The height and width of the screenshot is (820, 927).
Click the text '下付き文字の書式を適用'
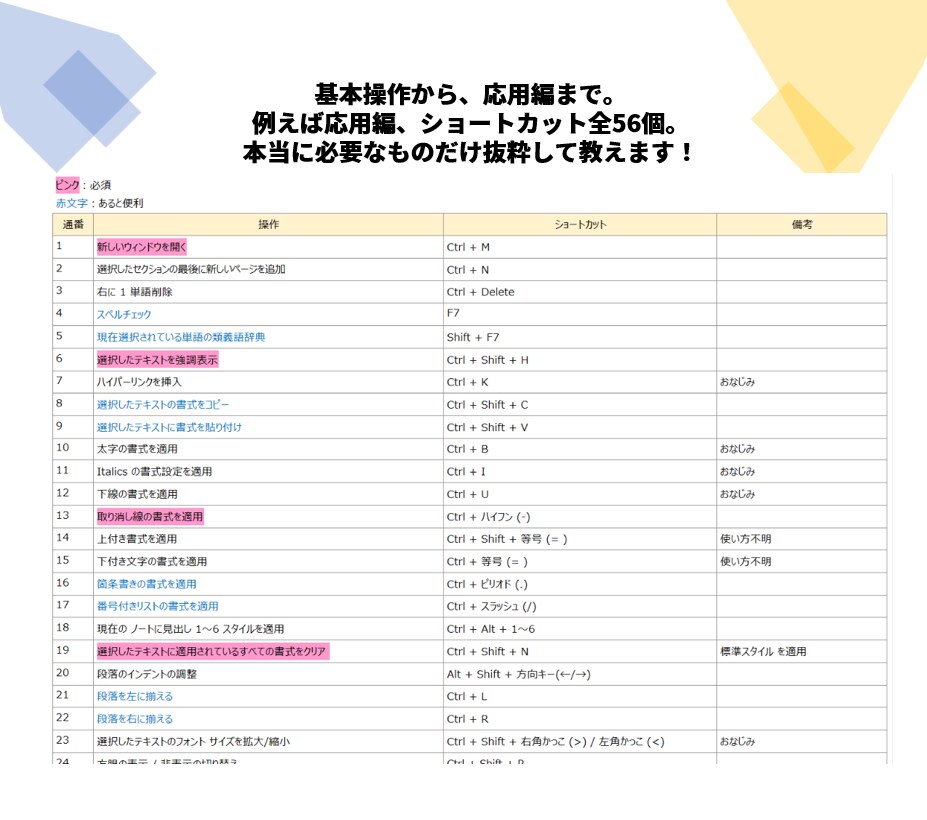(x=152, y=562)
